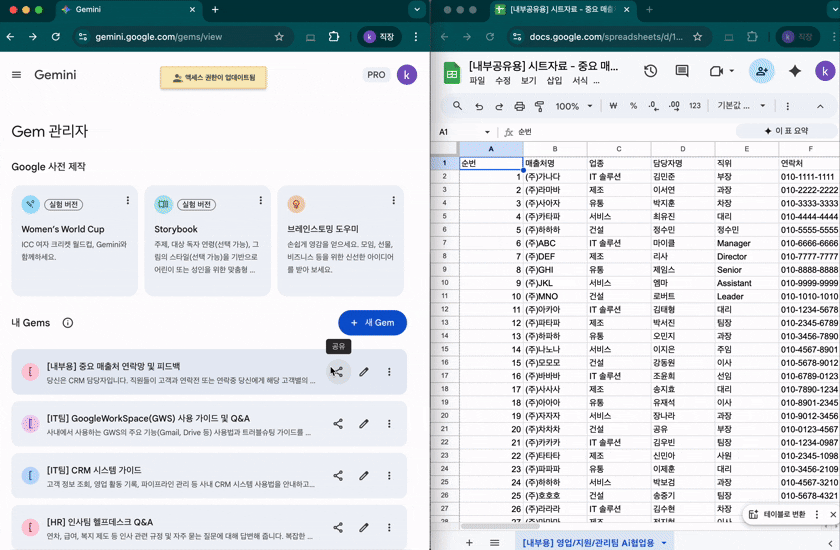The width and height of the screenshot is (840, 550).
Task: Click the Sheets search magnifier icon
Action: click(x=458, y=106)
